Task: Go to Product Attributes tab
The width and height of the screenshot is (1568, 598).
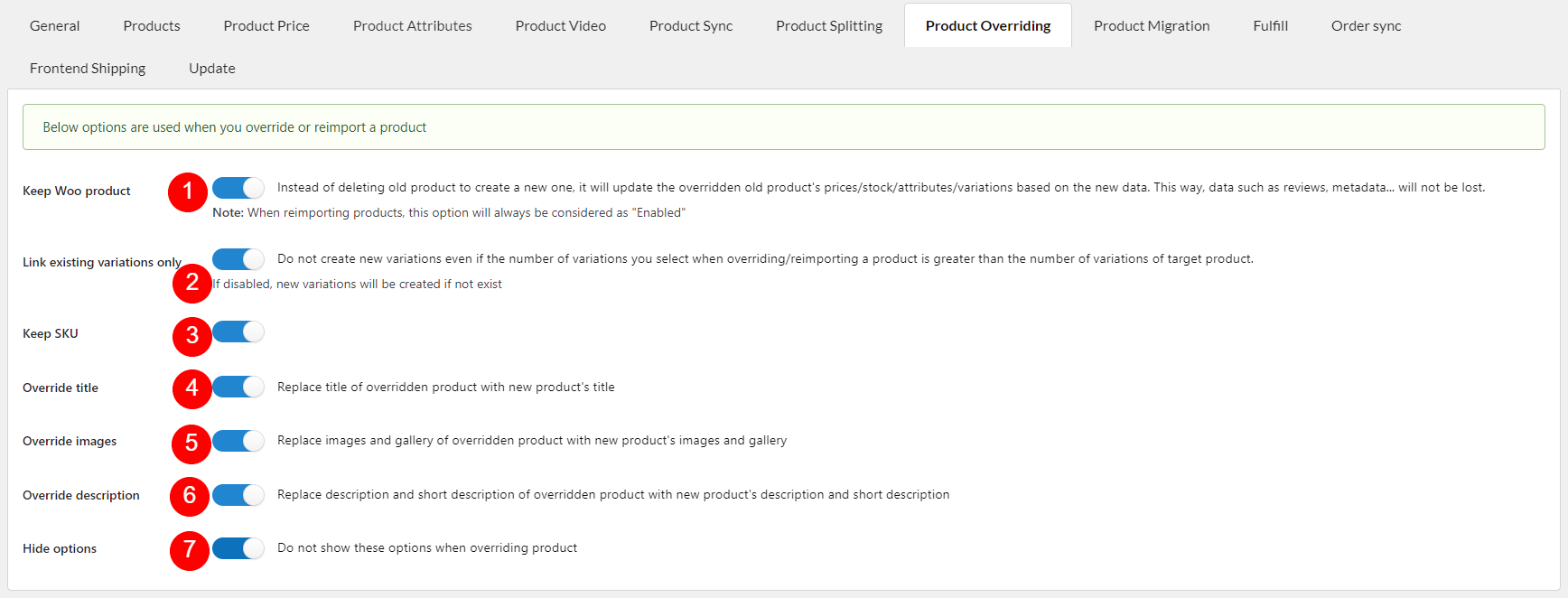Action: [413, 25]
